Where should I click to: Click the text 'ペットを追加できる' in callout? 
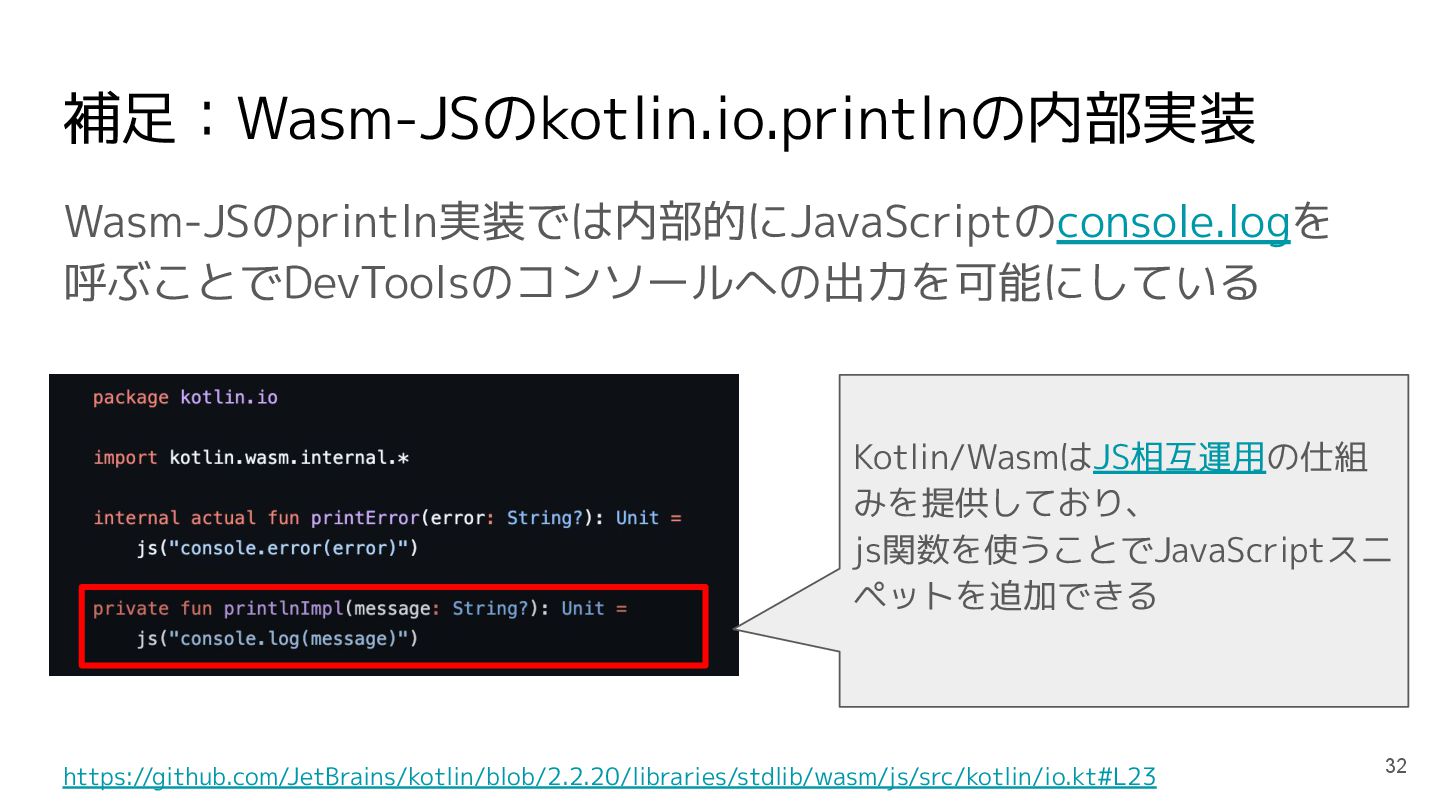pyautogui.click(x=1005, y=596)
